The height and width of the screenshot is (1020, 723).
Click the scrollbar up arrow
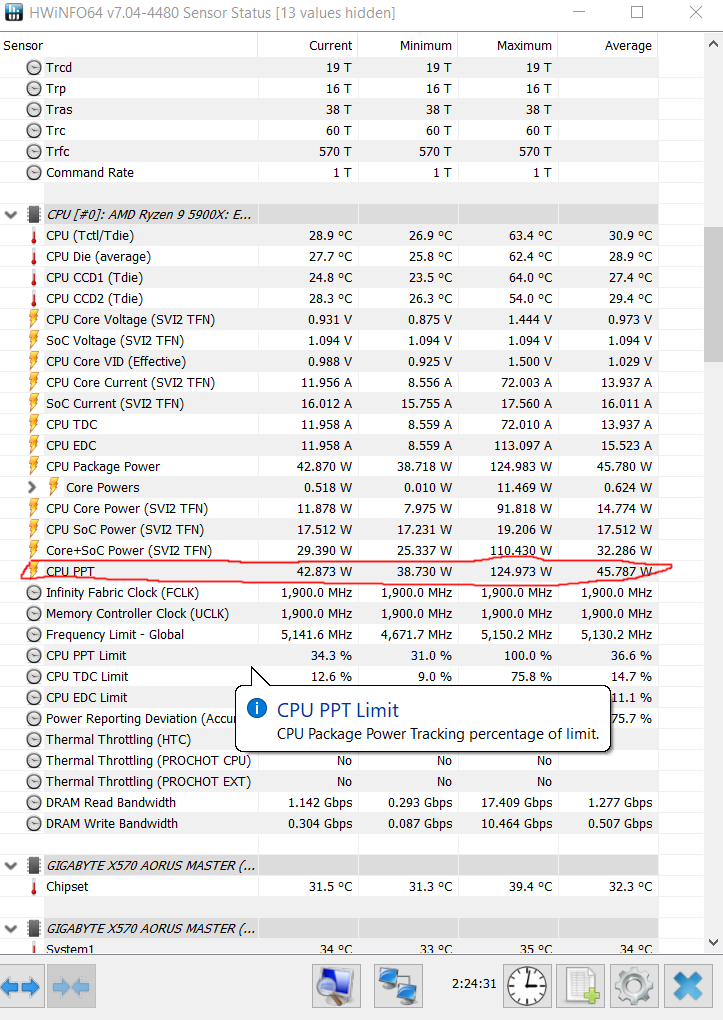713,44
